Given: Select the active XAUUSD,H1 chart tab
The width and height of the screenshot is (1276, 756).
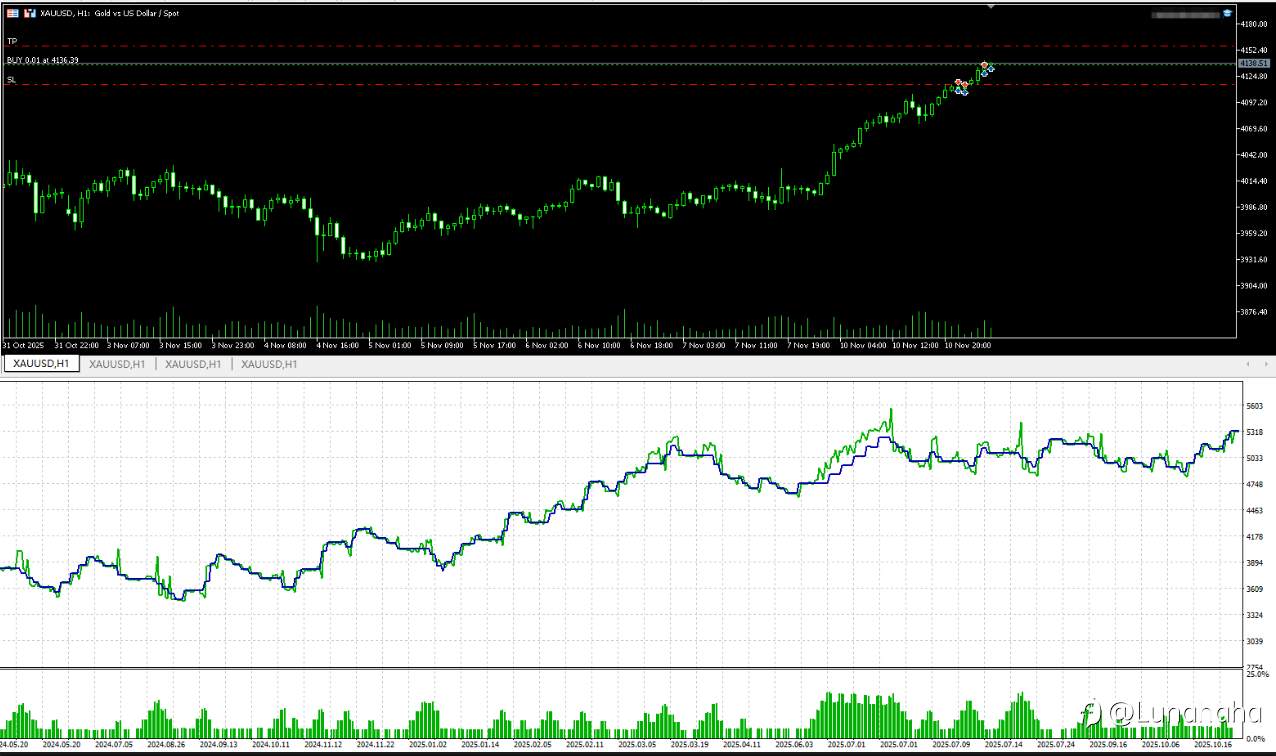Looking at the screenshot, I should point(41,364).
